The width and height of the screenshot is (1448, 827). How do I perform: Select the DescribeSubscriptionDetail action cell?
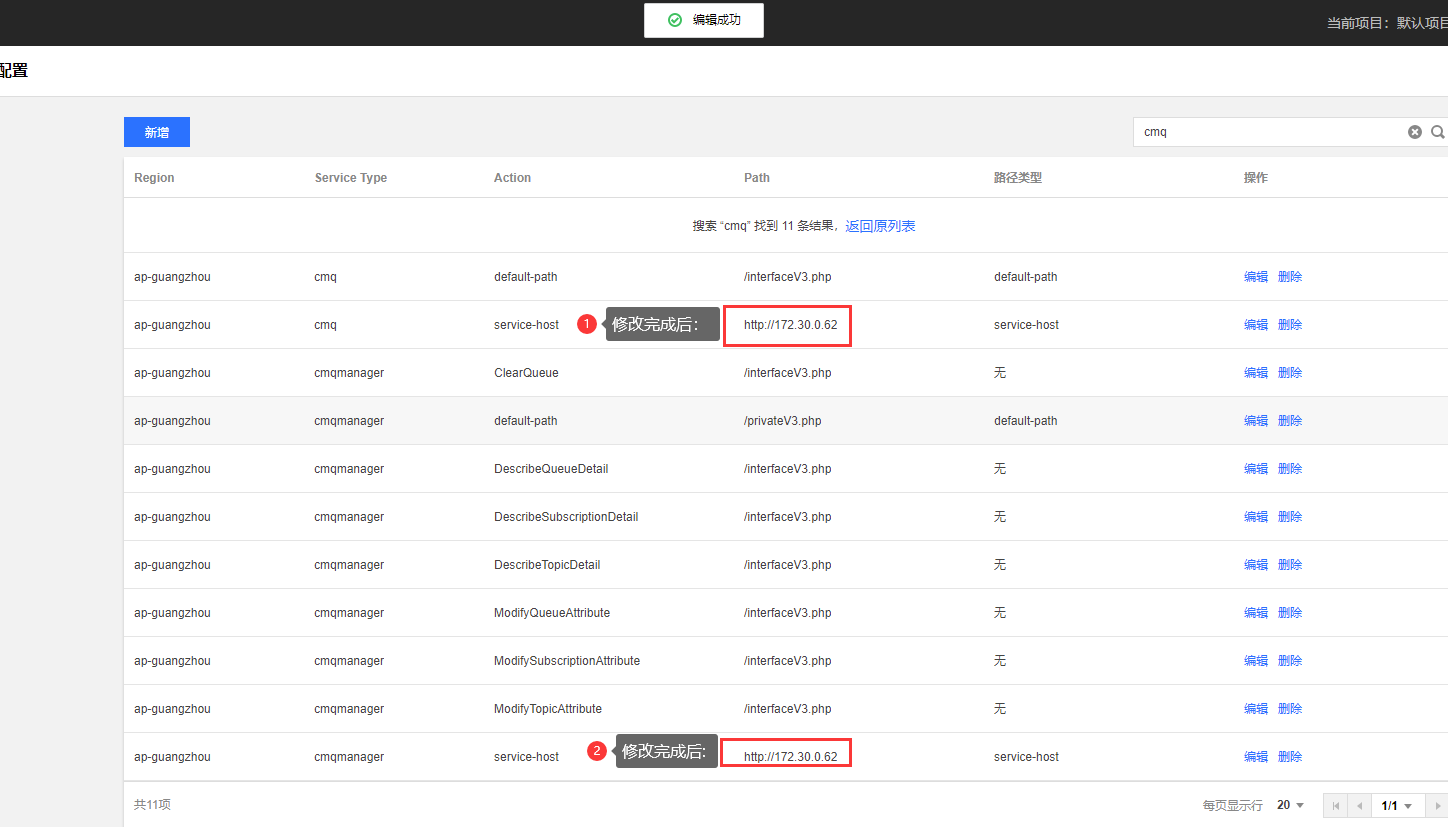tap(566, 517)
